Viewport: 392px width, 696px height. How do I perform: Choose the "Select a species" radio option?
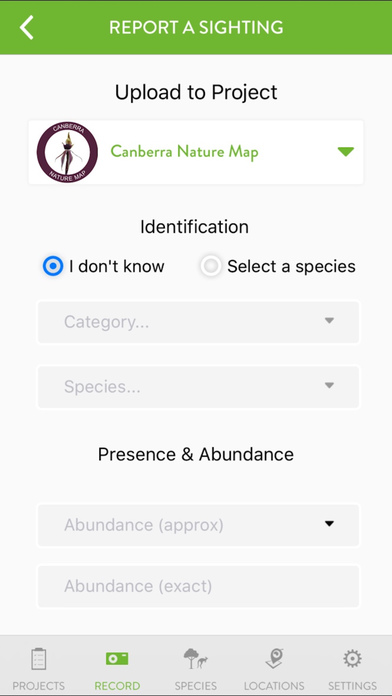pos(211,266)
